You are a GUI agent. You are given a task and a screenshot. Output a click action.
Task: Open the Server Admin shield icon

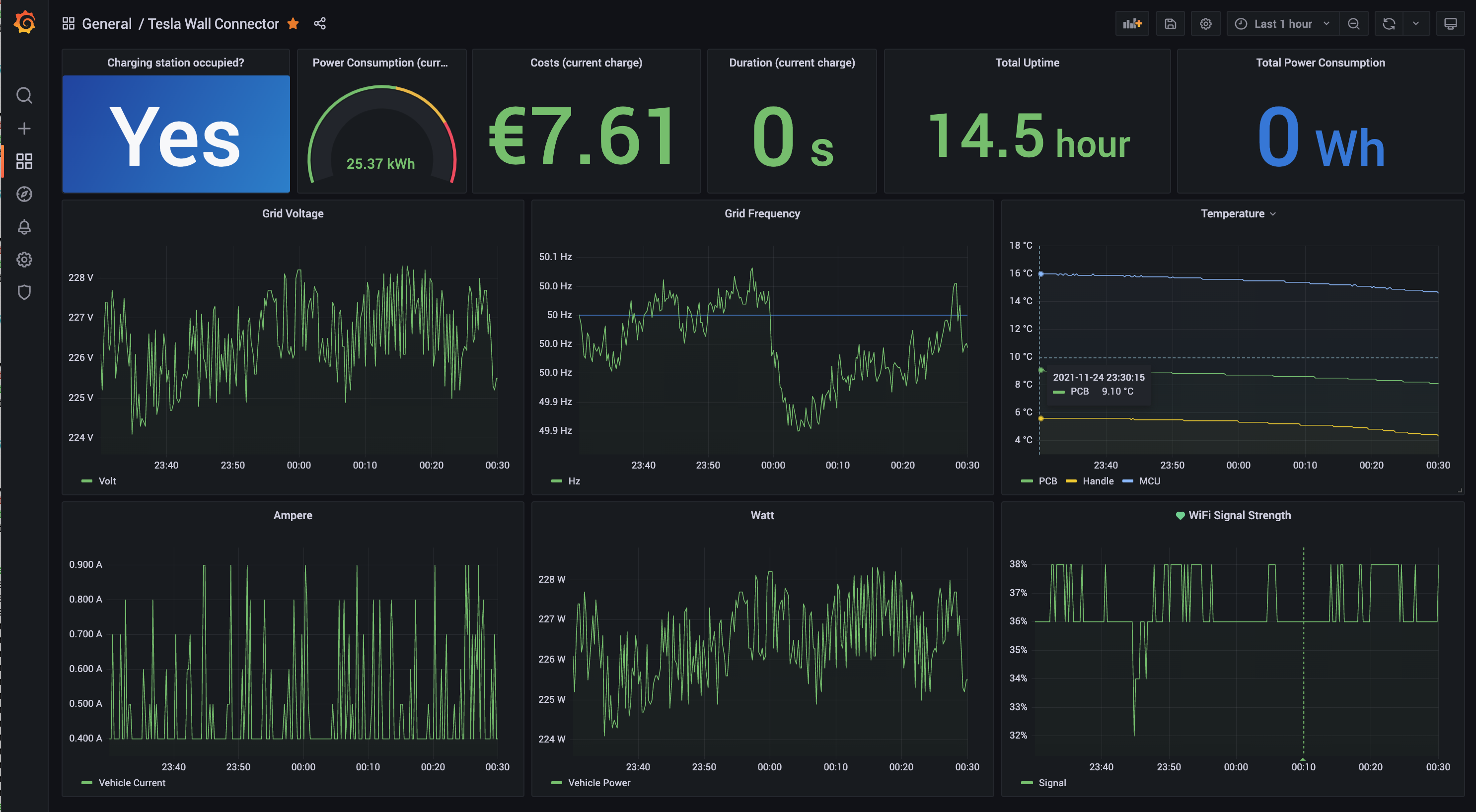click(x=24, y=292)
